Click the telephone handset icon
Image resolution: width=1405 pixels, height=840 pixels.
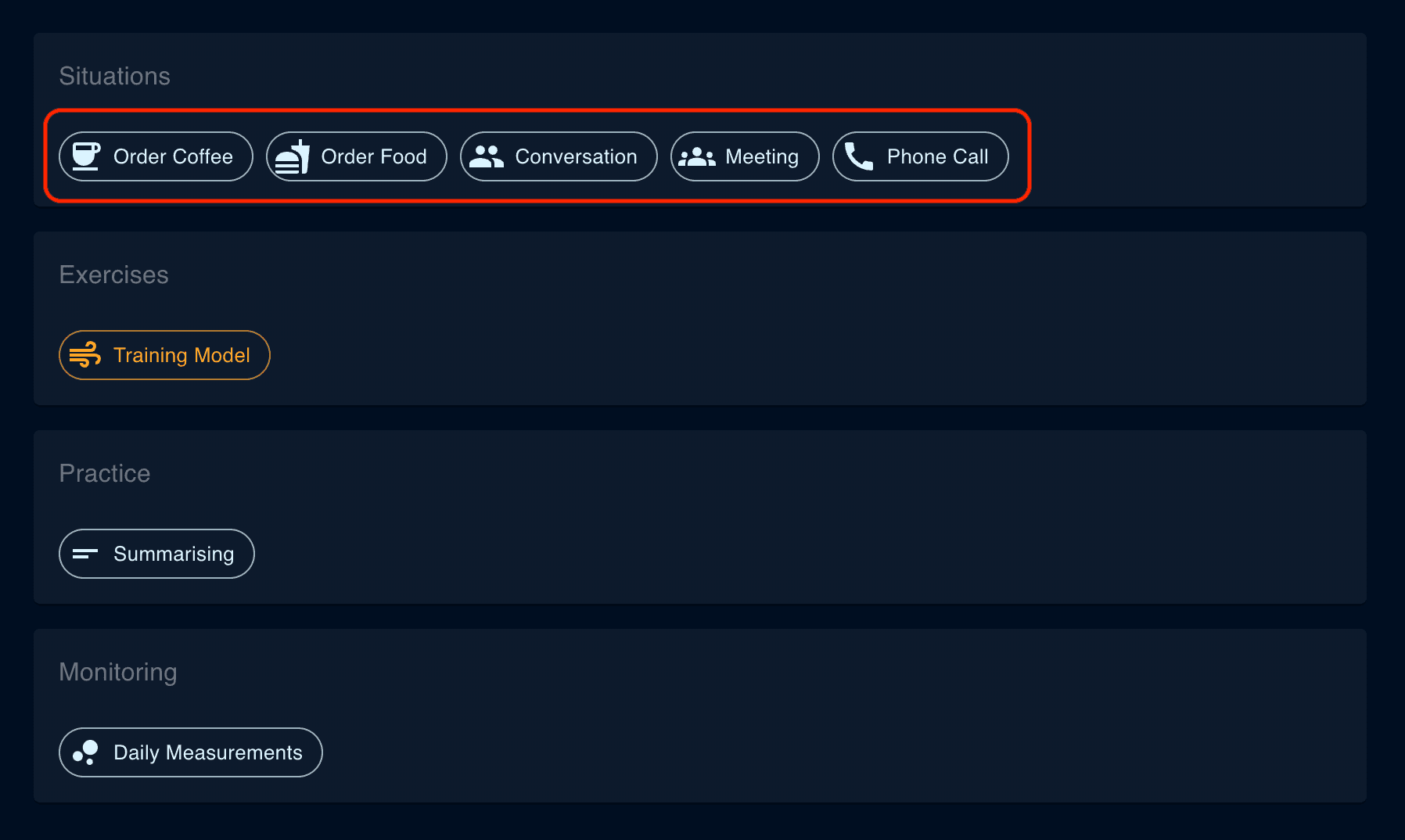pyautogui.click(x=859, y=156)
